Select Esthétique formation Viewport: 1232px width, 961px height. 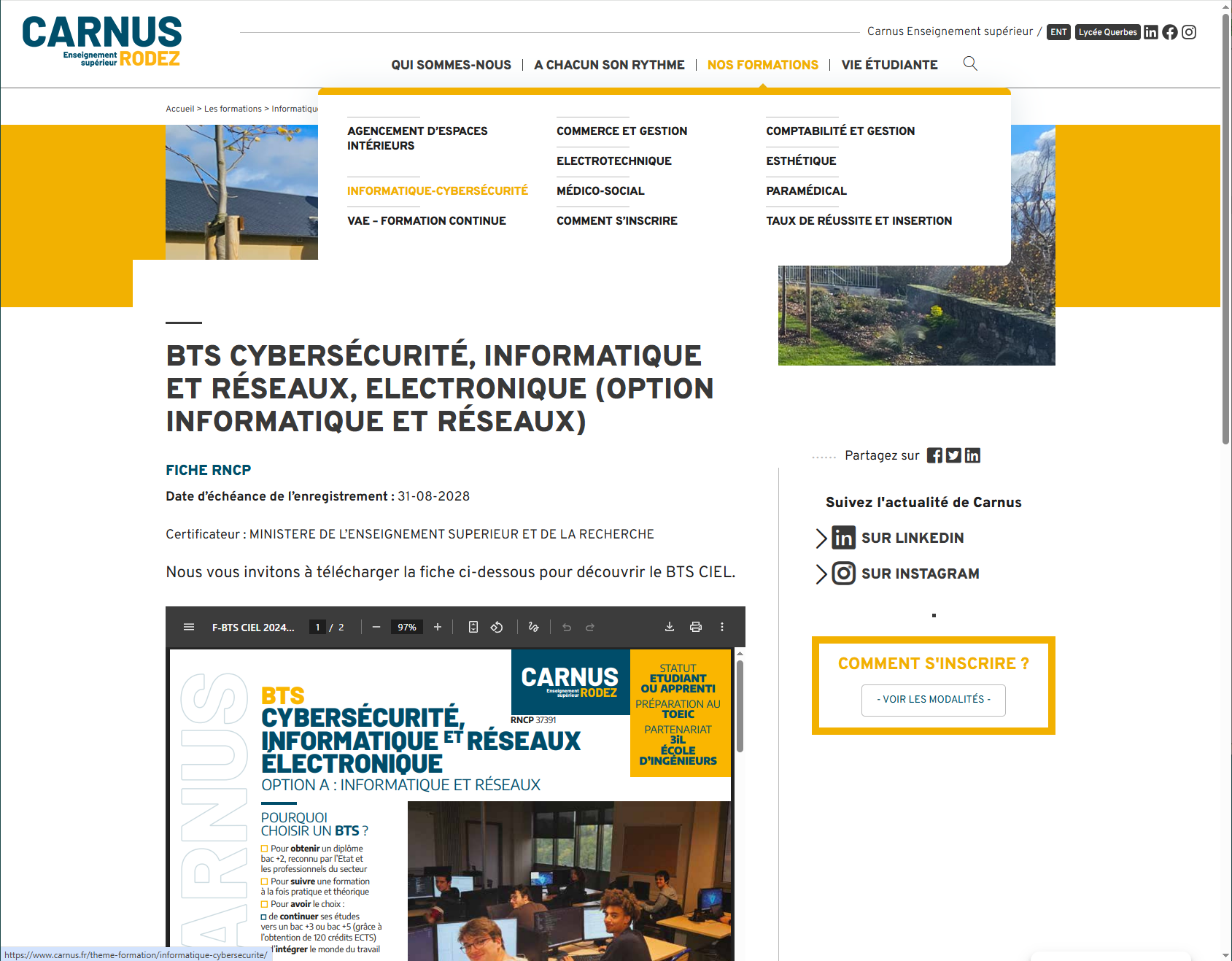tap(801, 161)
